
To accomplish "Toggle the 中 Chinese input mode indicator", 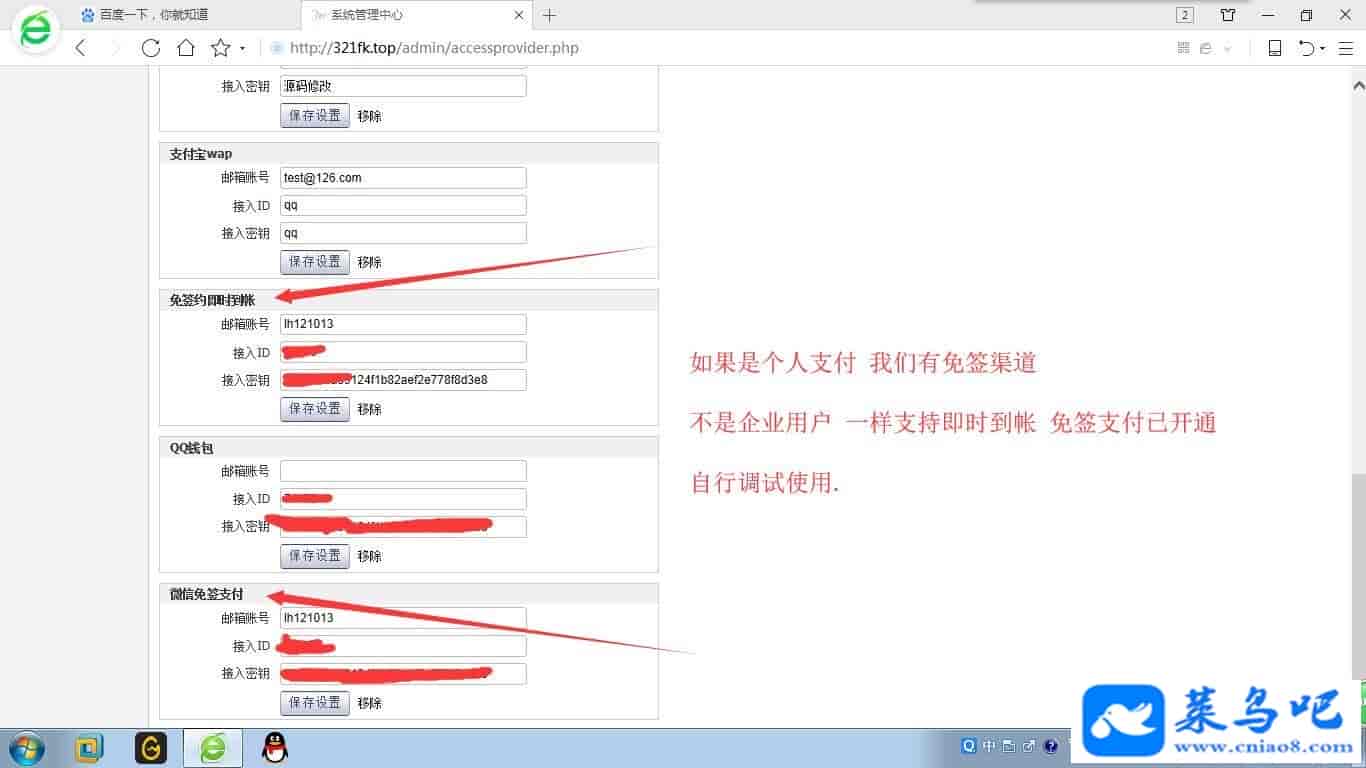I will tap(989, 746).
